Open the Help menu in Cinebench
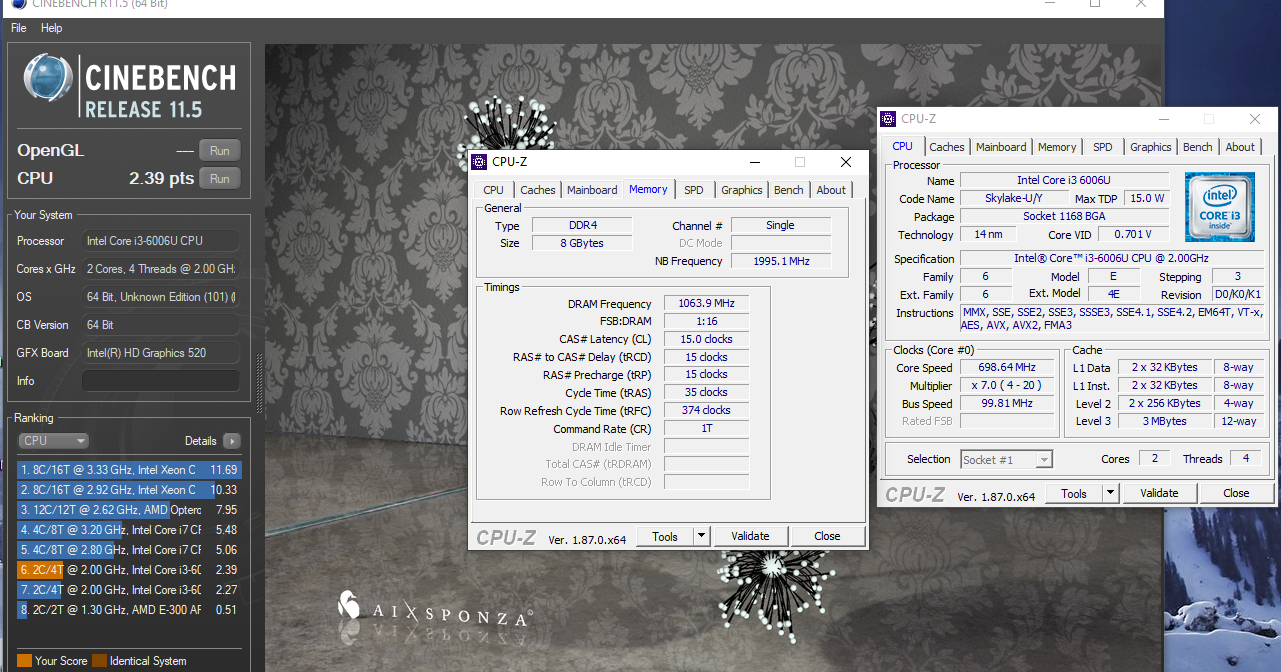Viewport: 1281px width, 672px height. (51, 28)
